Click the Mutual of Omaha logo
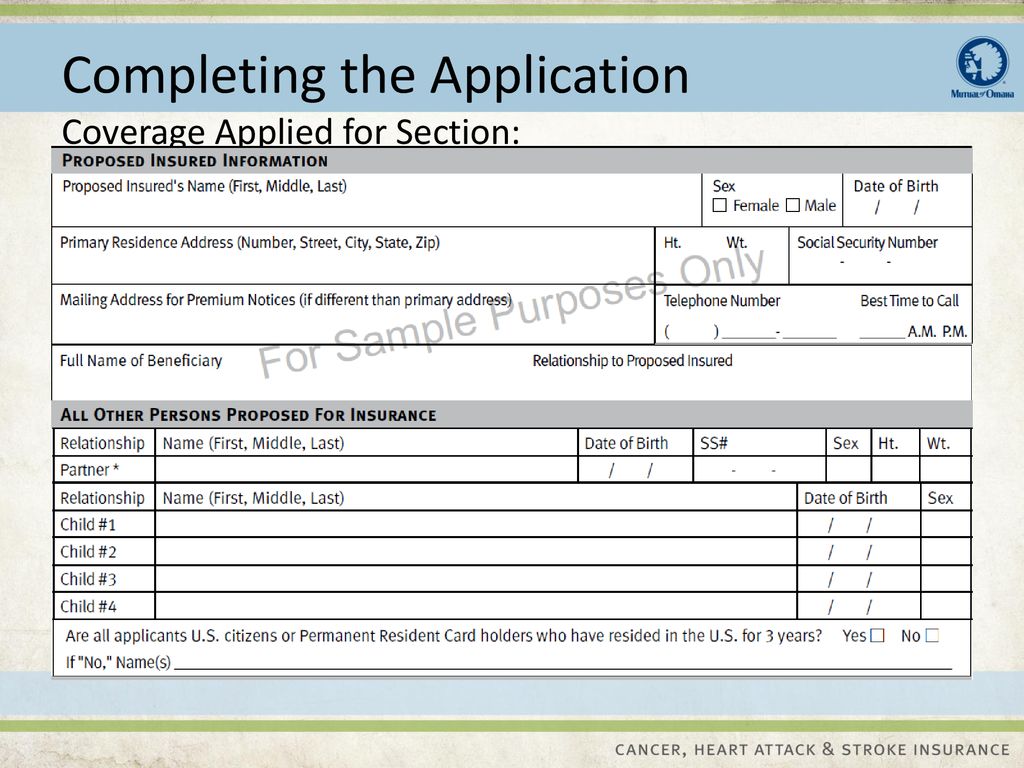 tap(982, 67)
